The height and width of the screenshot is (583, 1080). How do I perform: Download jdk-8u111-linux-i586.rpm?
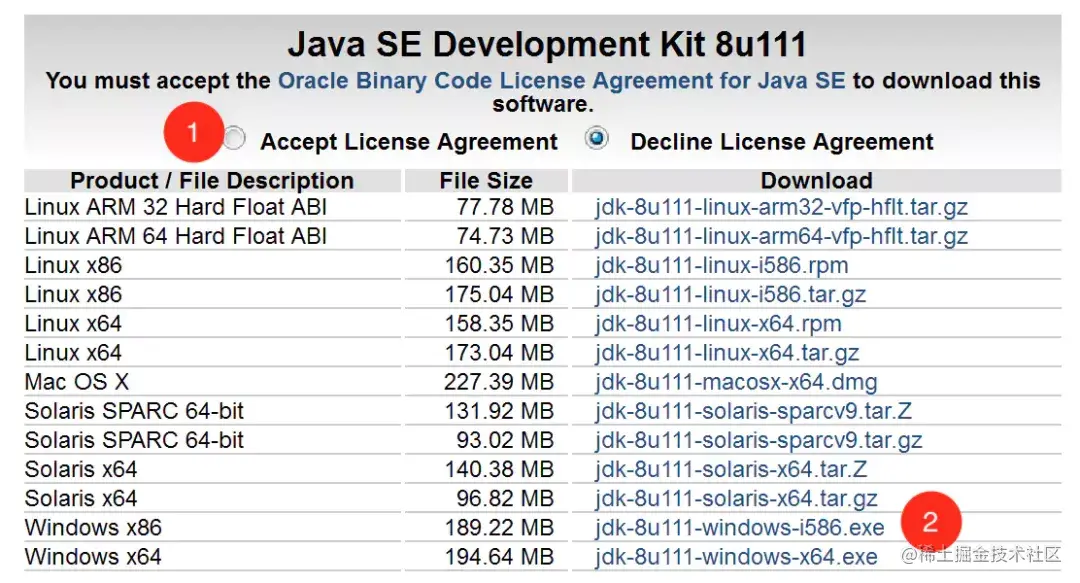pyautogui.click(x=722, y=265)
